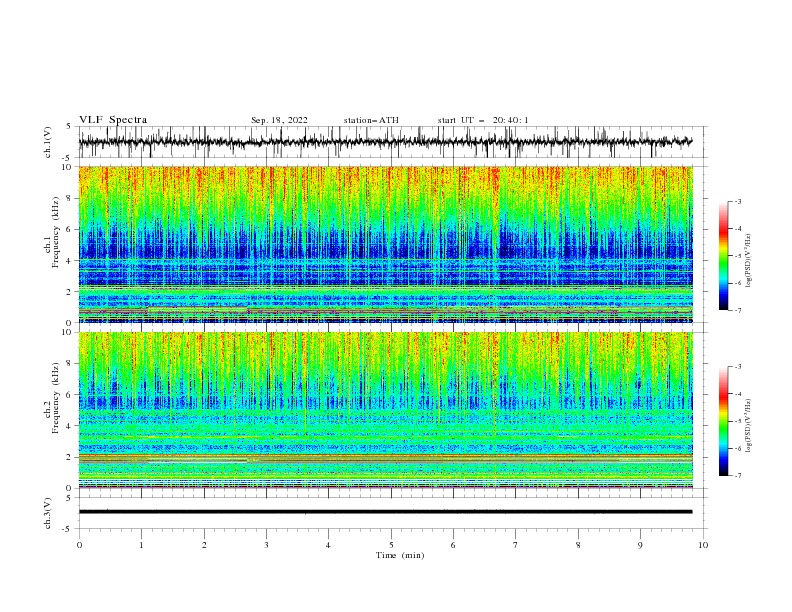Click the ch.1 "Frequency (kHz)" axis label
This screenshot has width=792, height=612.
56,233
